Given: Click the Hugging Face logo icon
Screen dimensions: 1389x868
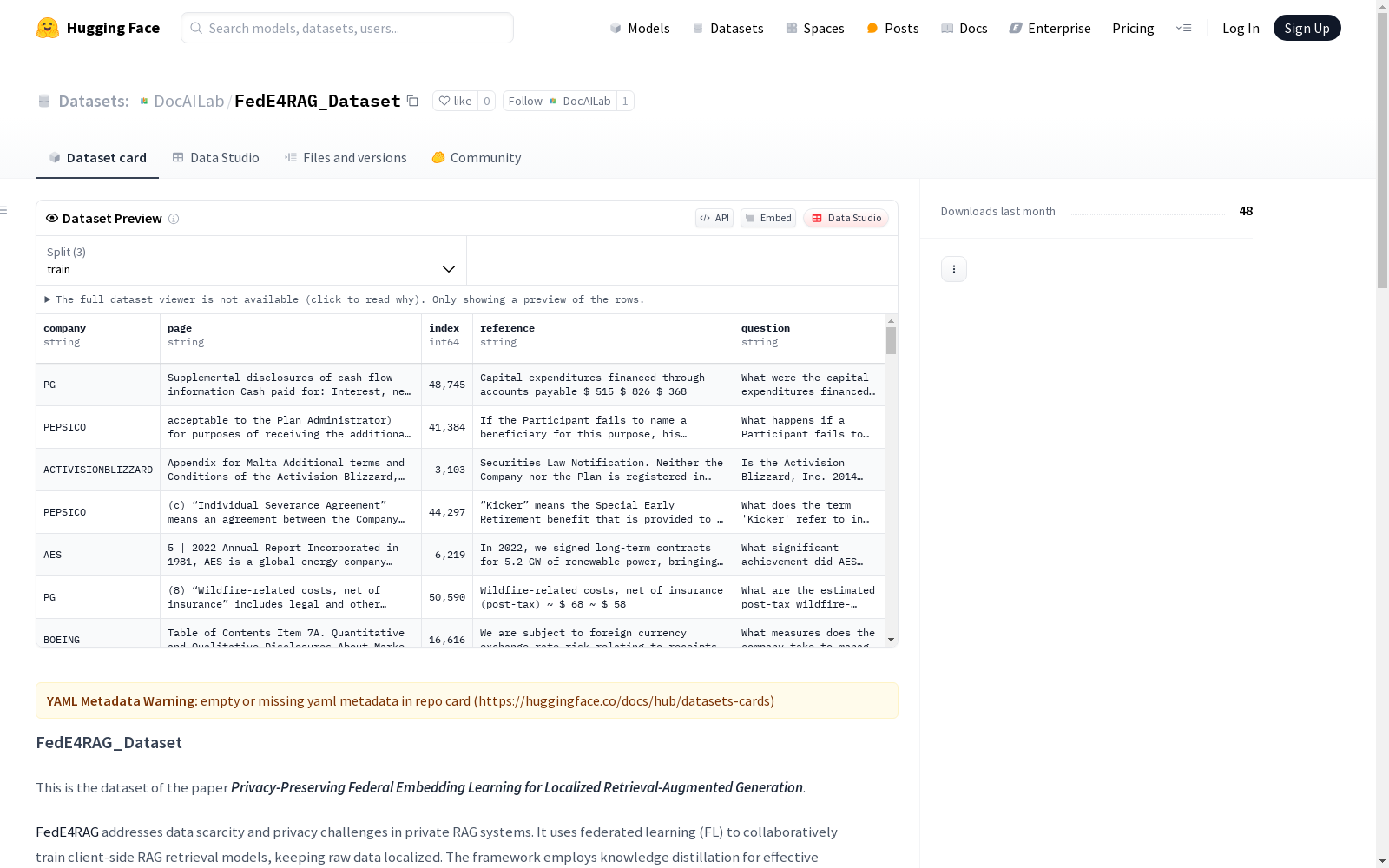Looking at the screenshot, I should [48, 28].
